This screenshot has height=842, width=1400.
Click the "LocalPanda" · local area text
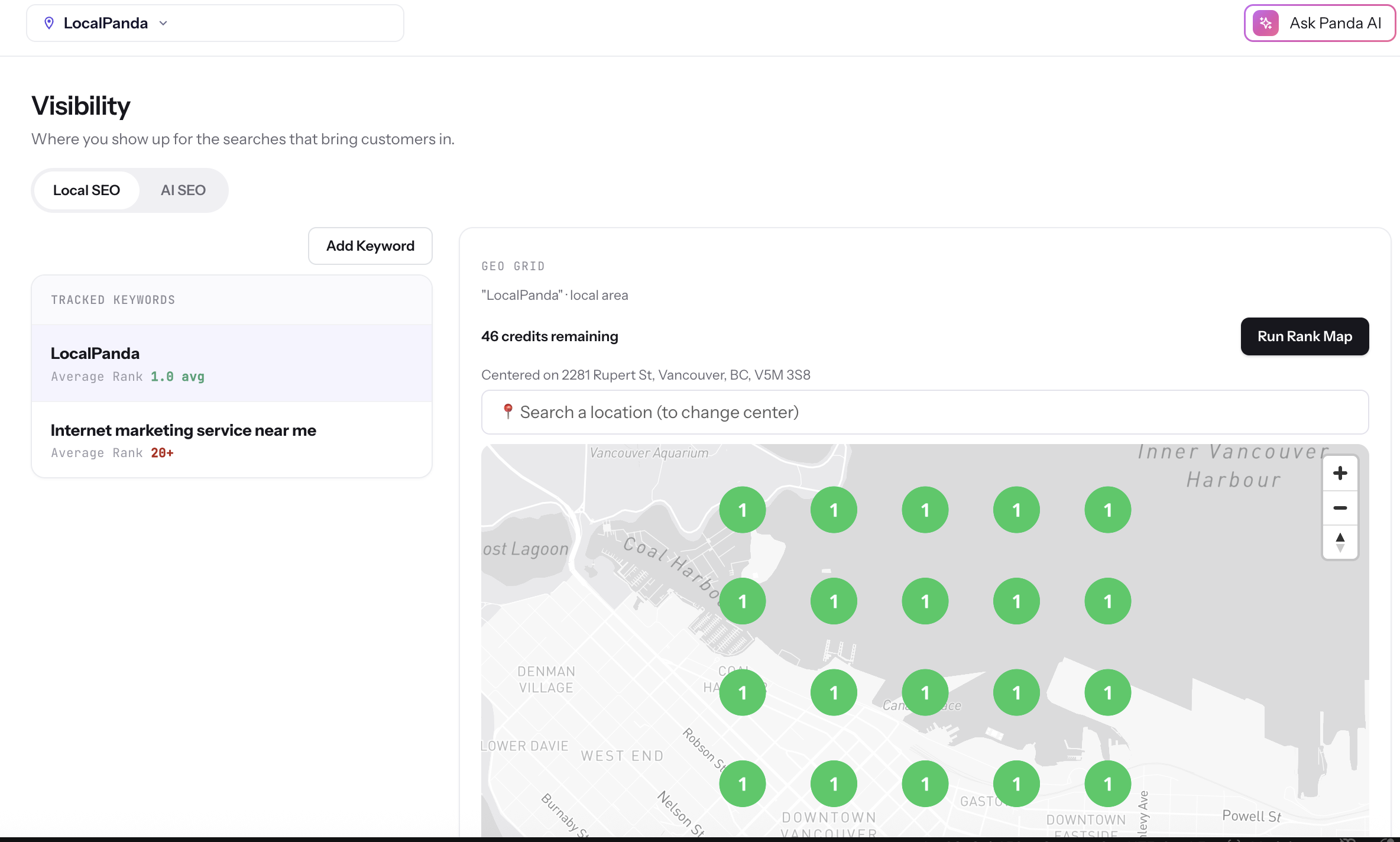point(555,295)
